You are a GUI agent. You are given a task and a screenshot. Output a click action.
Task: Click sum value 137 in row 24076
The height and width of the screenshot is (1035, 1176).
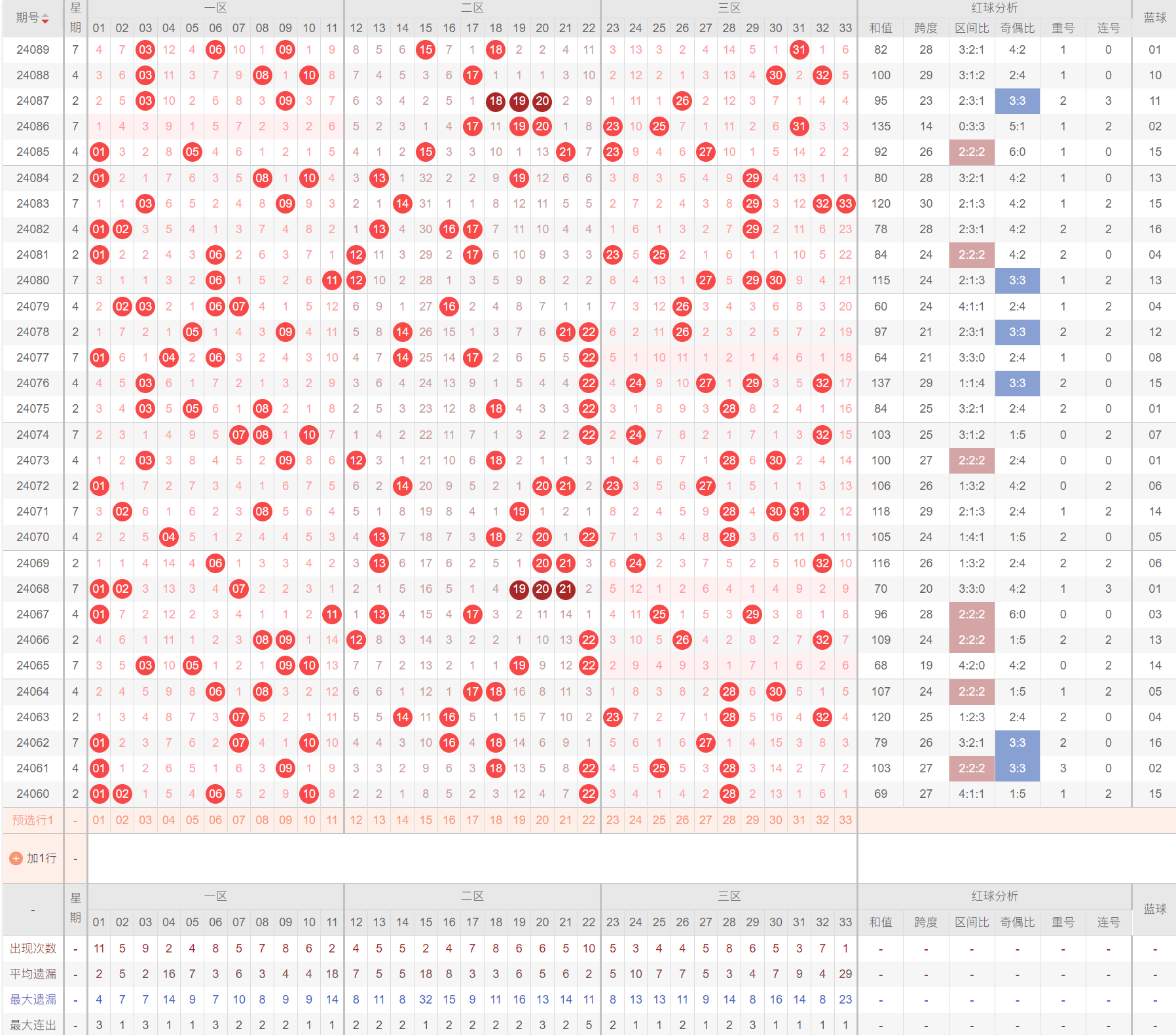(x=881, y=383)
